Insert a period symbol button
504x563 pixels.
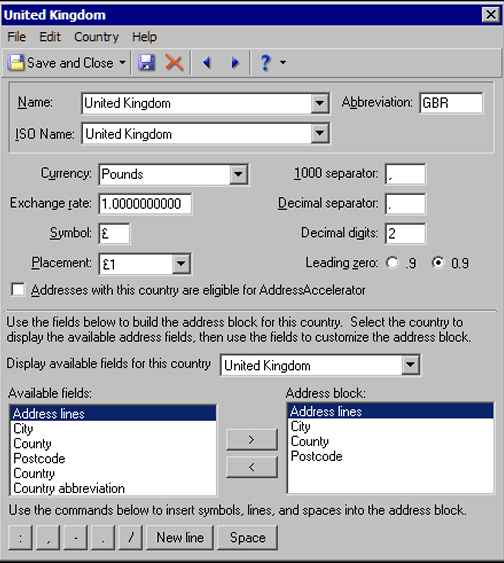(x=103, y=538)
